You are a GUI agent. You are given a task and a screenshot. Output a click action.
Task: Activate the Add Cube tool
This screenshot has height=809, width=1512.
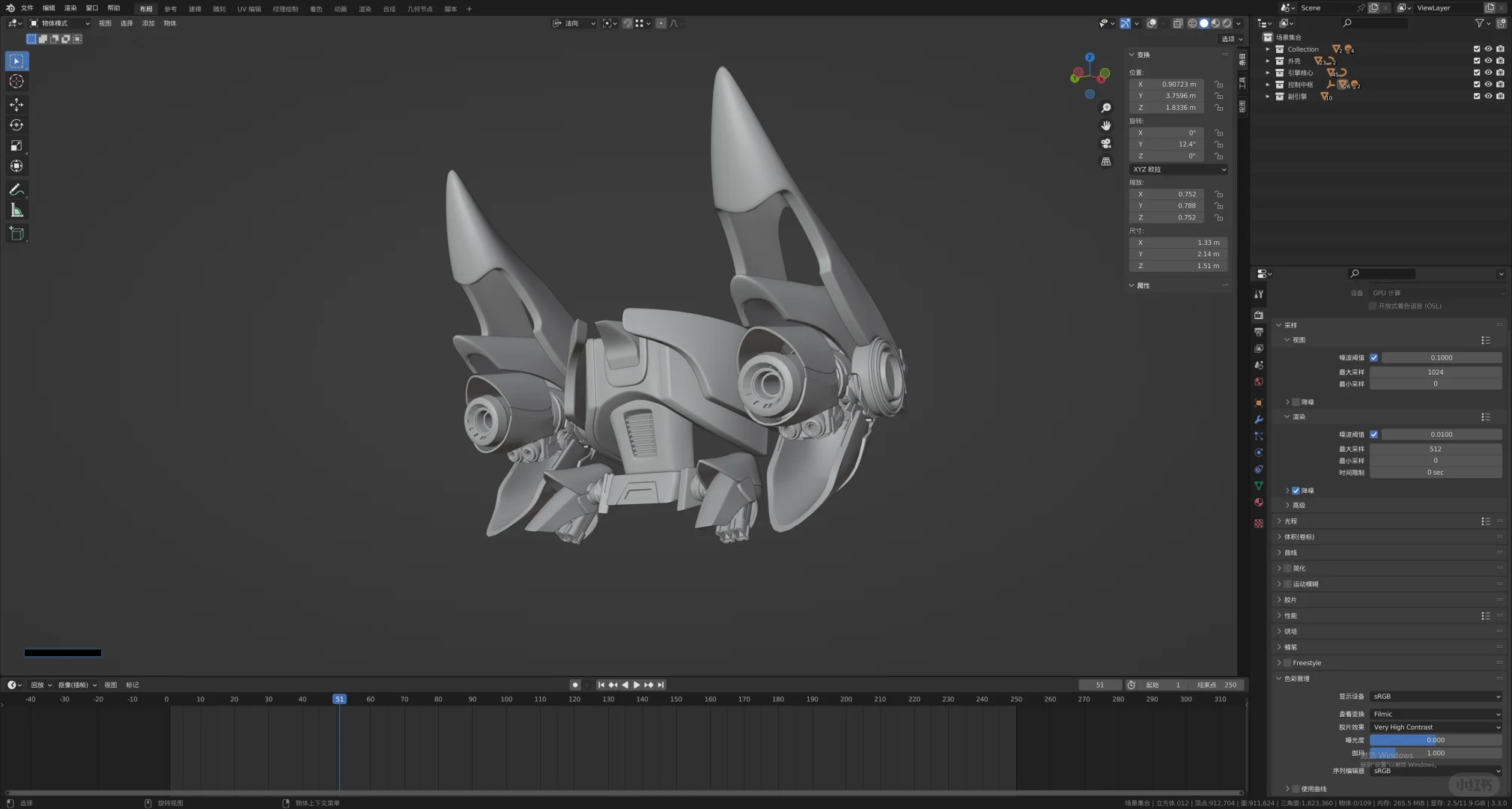(16, 234)
